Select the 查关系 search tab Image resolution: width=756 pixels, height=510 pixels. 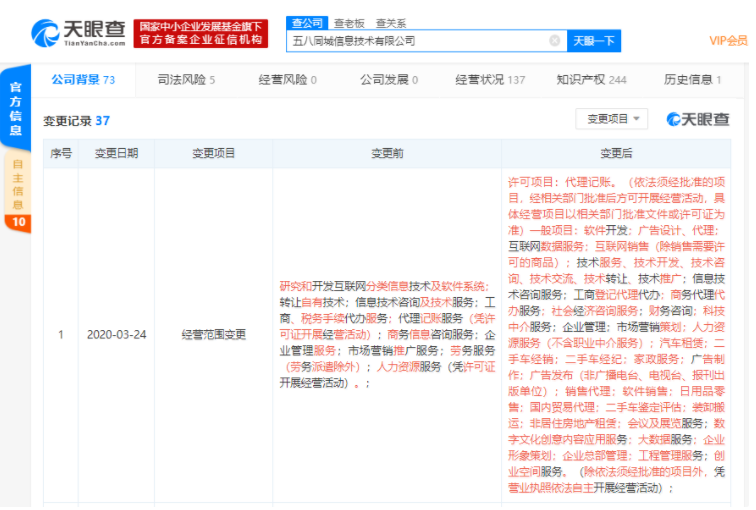[x=391, y=23]
